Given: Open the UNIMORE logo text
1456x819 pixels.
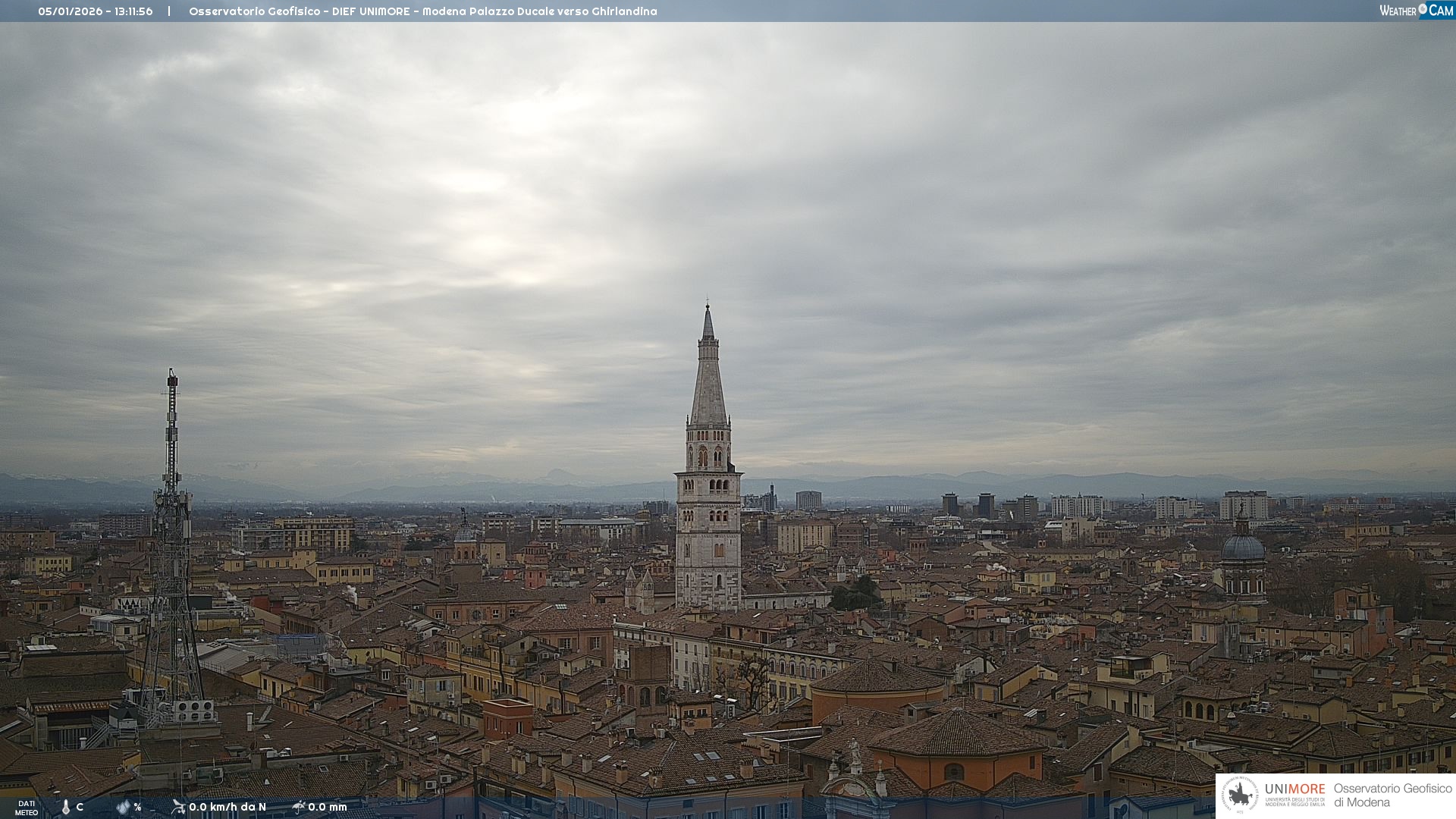Looking at the screenshot, I should [1294, 789].
